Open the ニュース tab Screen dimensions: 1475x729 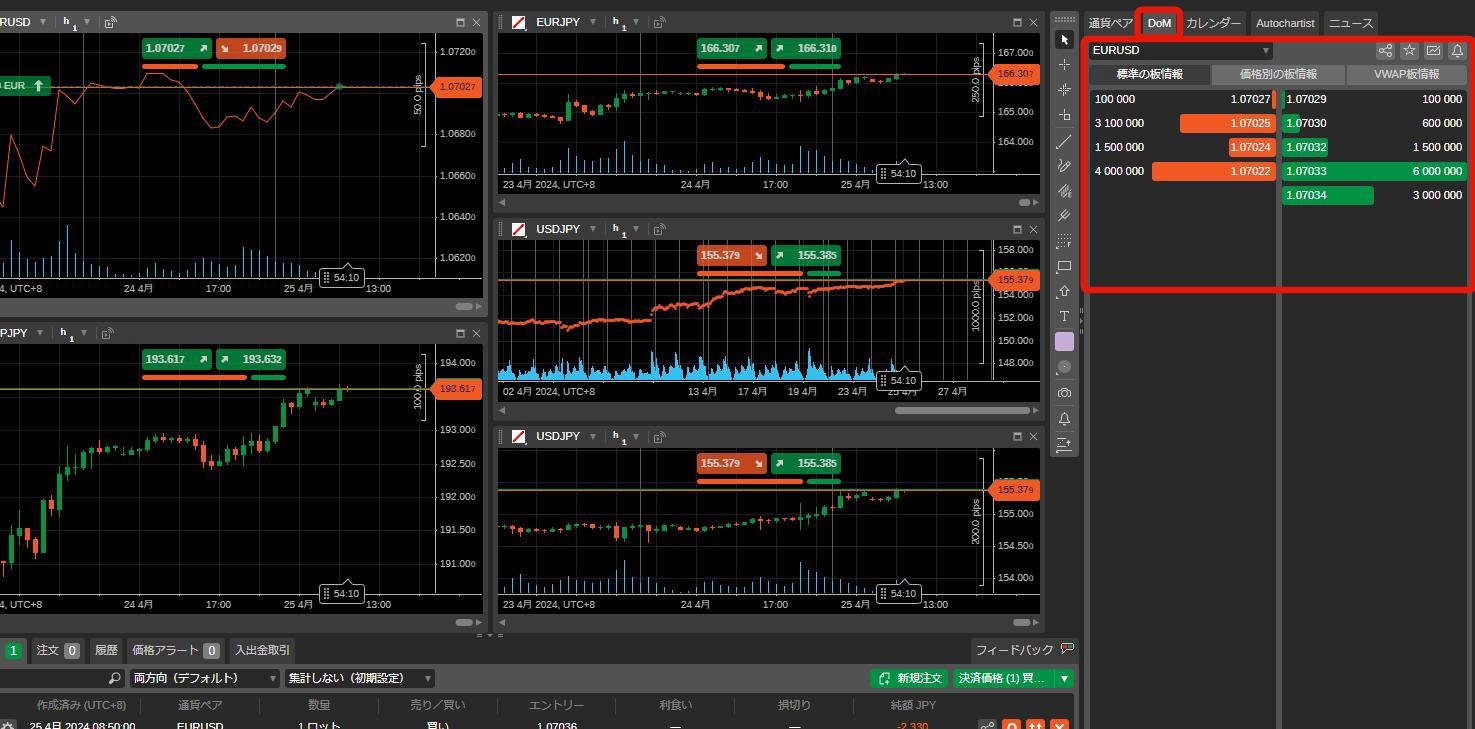coord(1350,23)
